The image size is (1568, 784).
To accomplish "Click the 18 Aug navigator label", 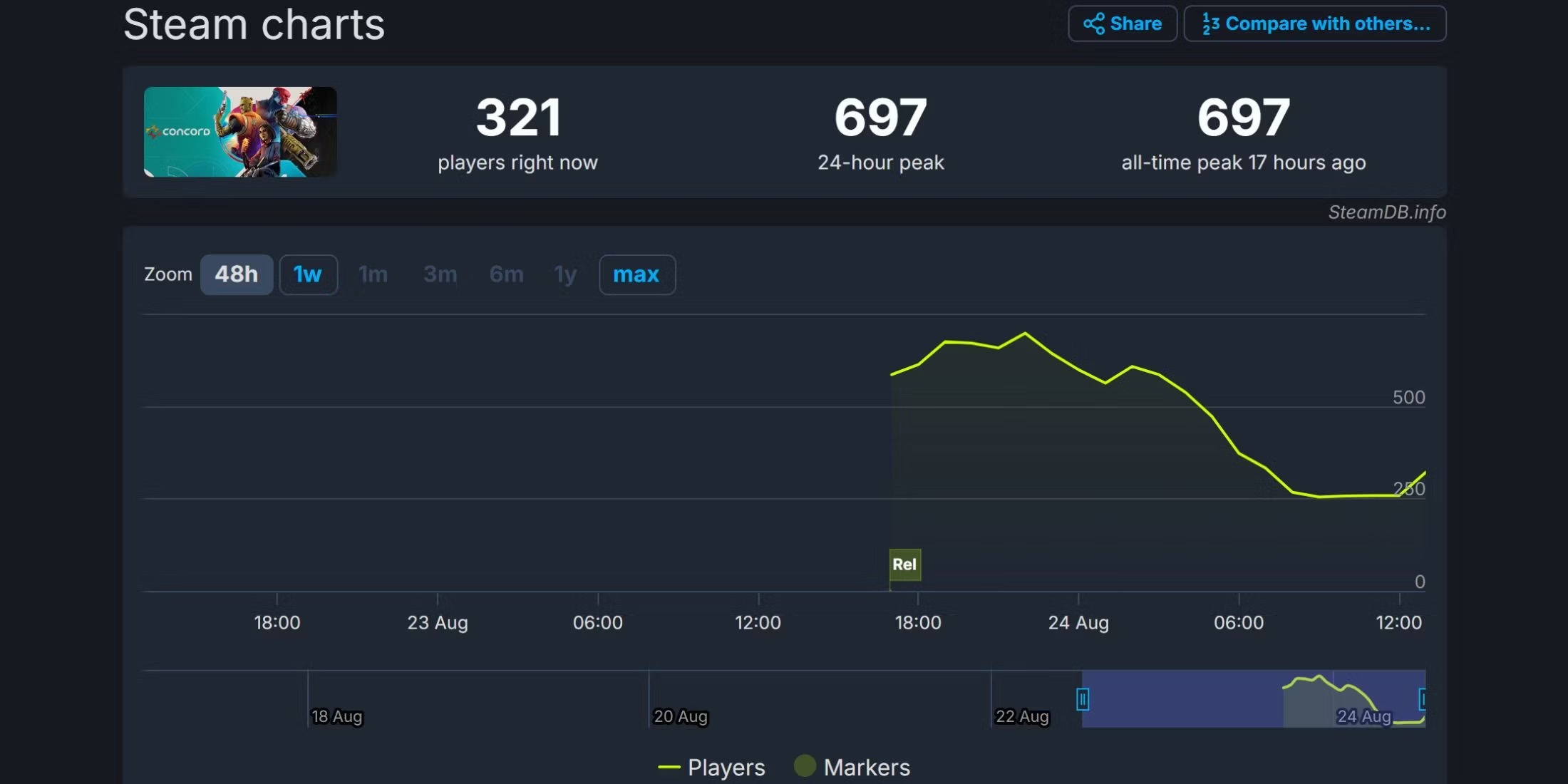I will [x=337, y=716].
